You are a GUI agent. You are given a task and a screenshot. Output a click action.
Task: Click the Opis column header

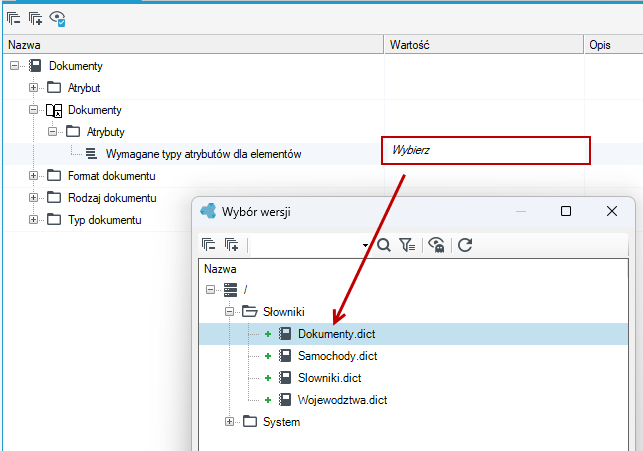pyautogui.click(x=613, y=45)
